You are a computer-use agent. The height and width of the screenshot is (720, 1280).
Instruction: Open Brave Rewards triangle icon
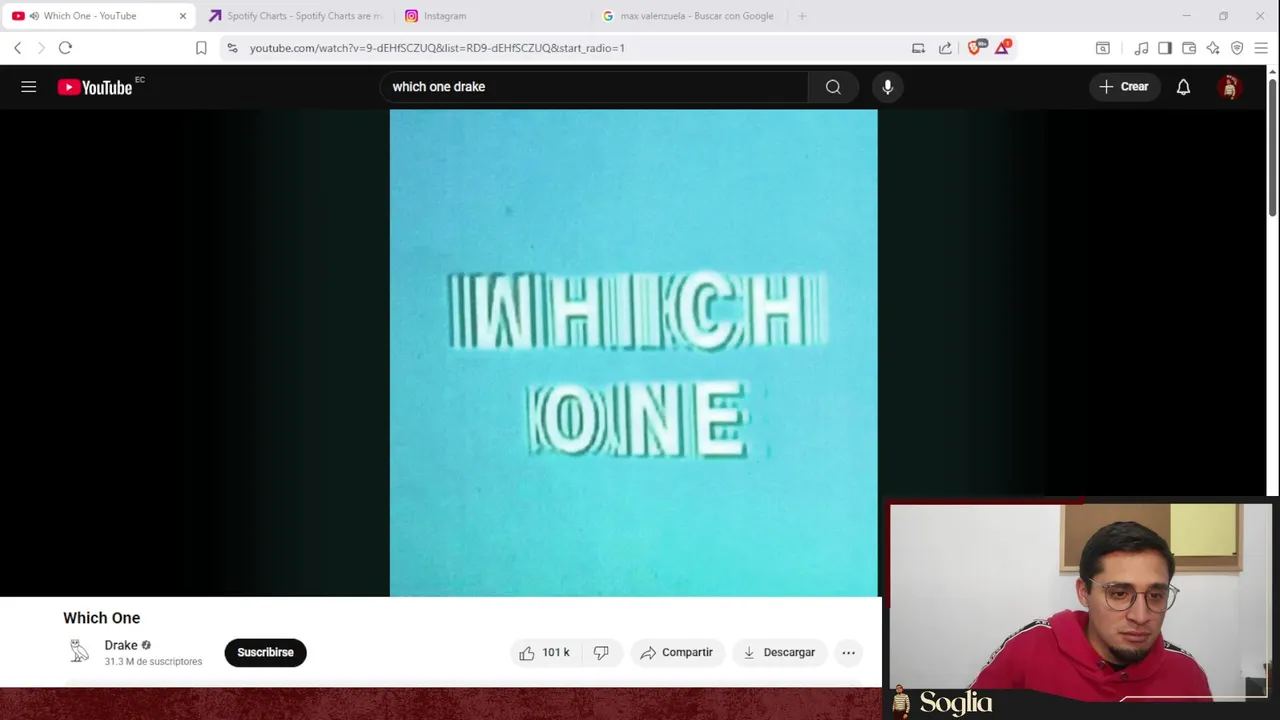[1002, 47]
